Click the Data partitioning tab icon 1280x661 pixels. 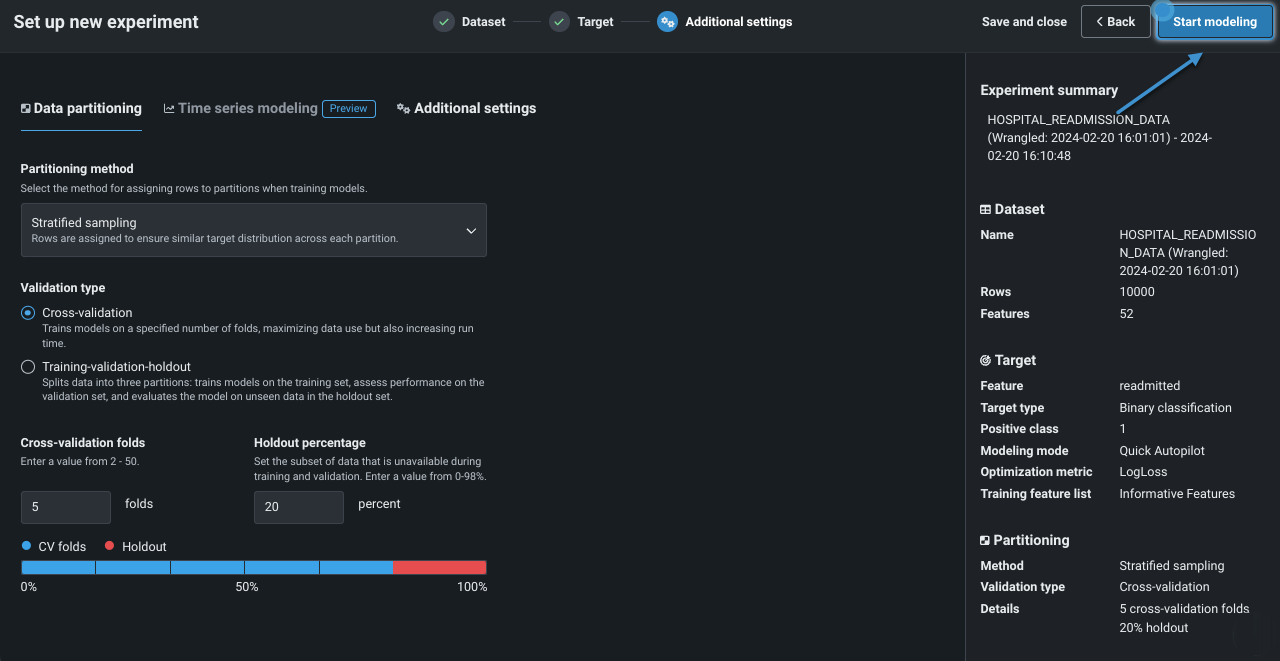(x=26, y=109)
